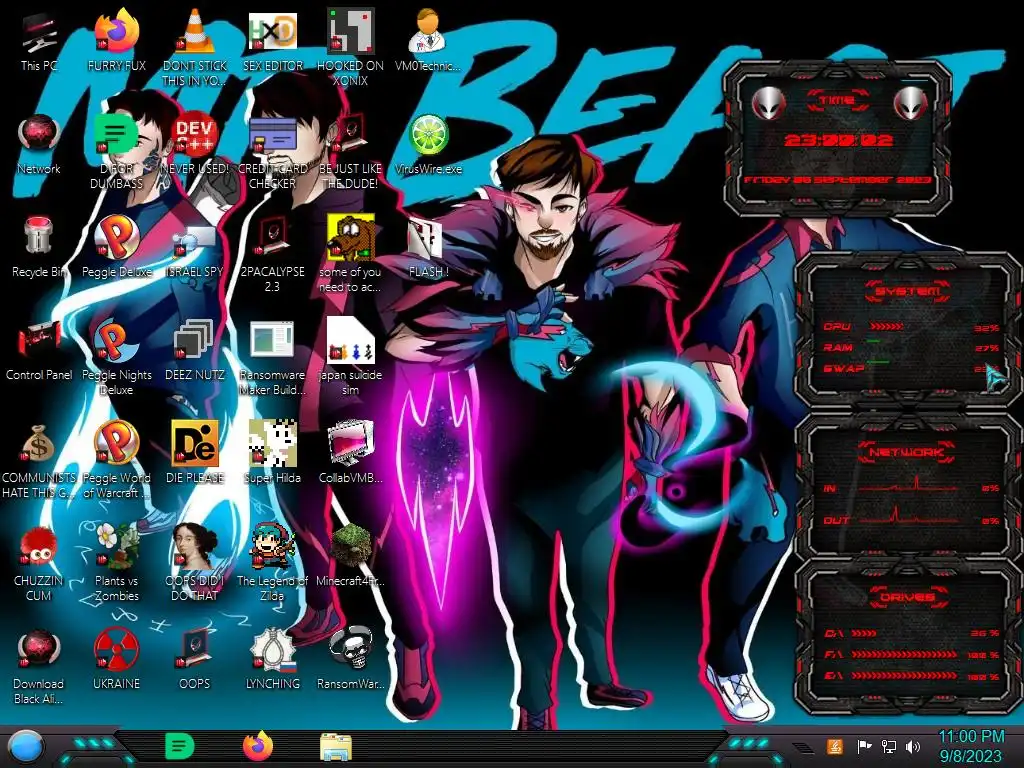Select the OOPS desktop shortcut
This screenshot has width=1024, height=768.
(x=194, y=649)
